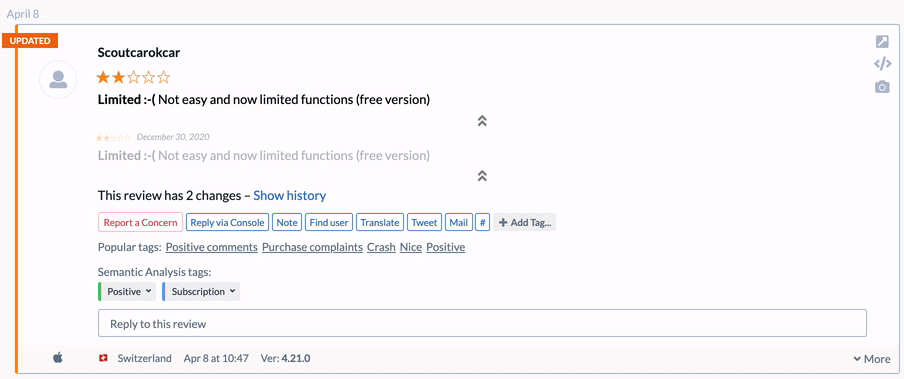Open the Positive semantic tag dropdown
This screenshot has width=904, height=379.
coord(127,291)
